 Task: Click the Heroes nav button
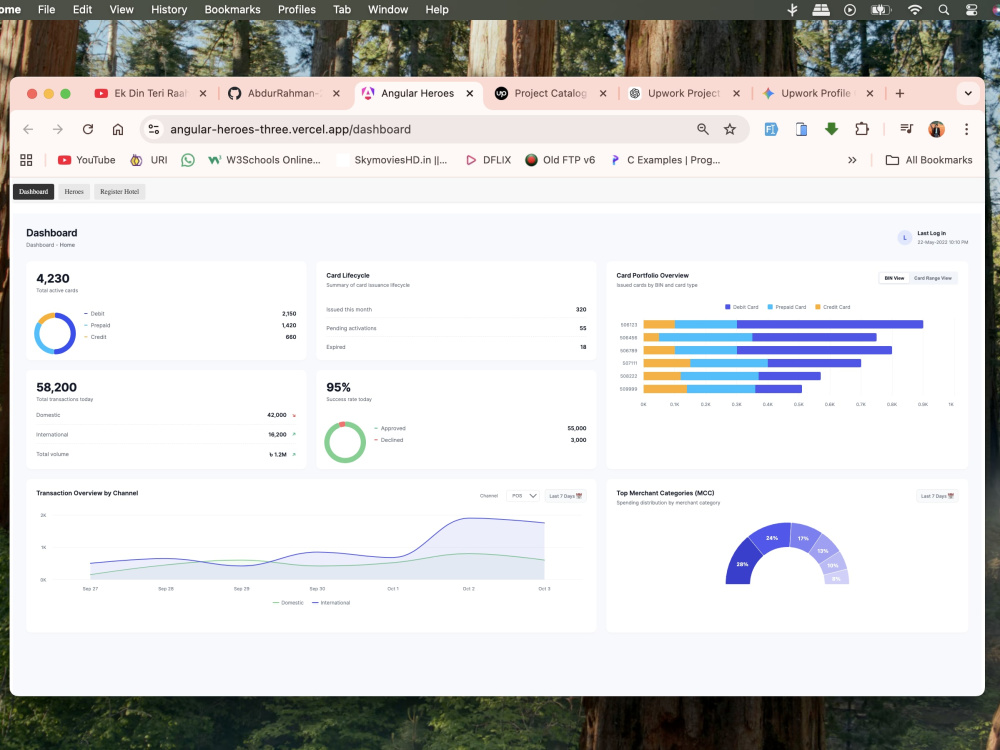(x=74, y=192)
